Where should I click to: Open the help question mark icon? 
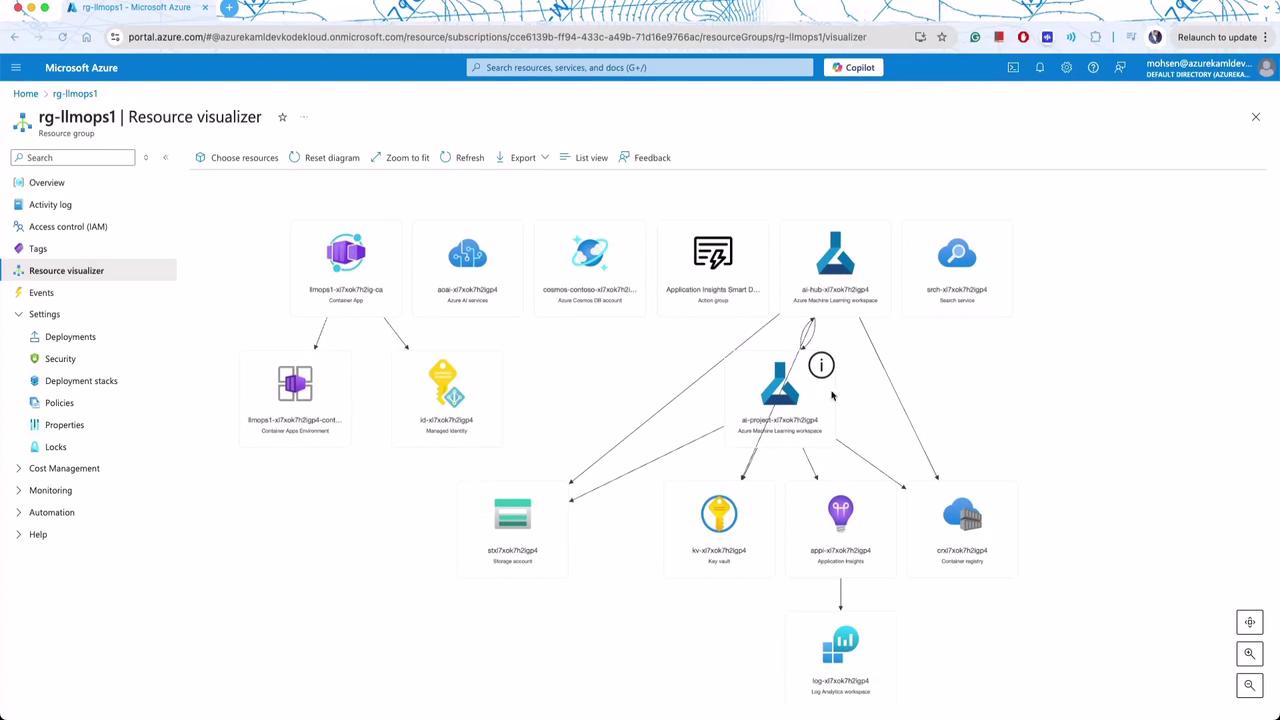[1093, 68]
